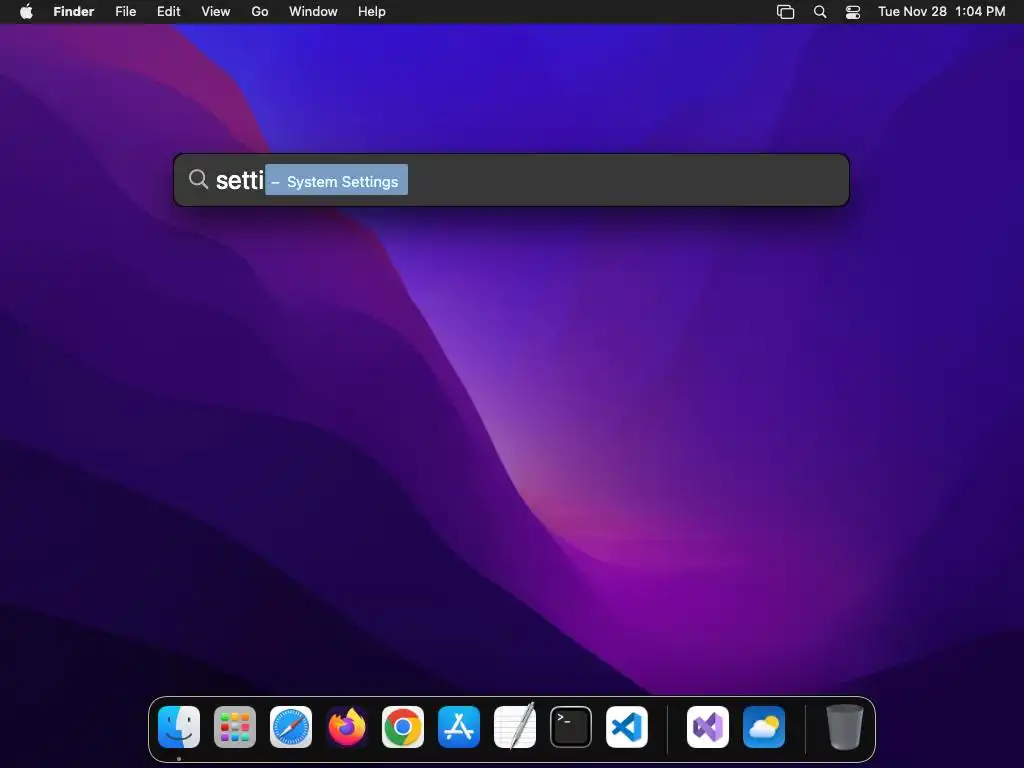The image size is (1024, 768).
Task: Open the Help menu
Action: (372, 12)
